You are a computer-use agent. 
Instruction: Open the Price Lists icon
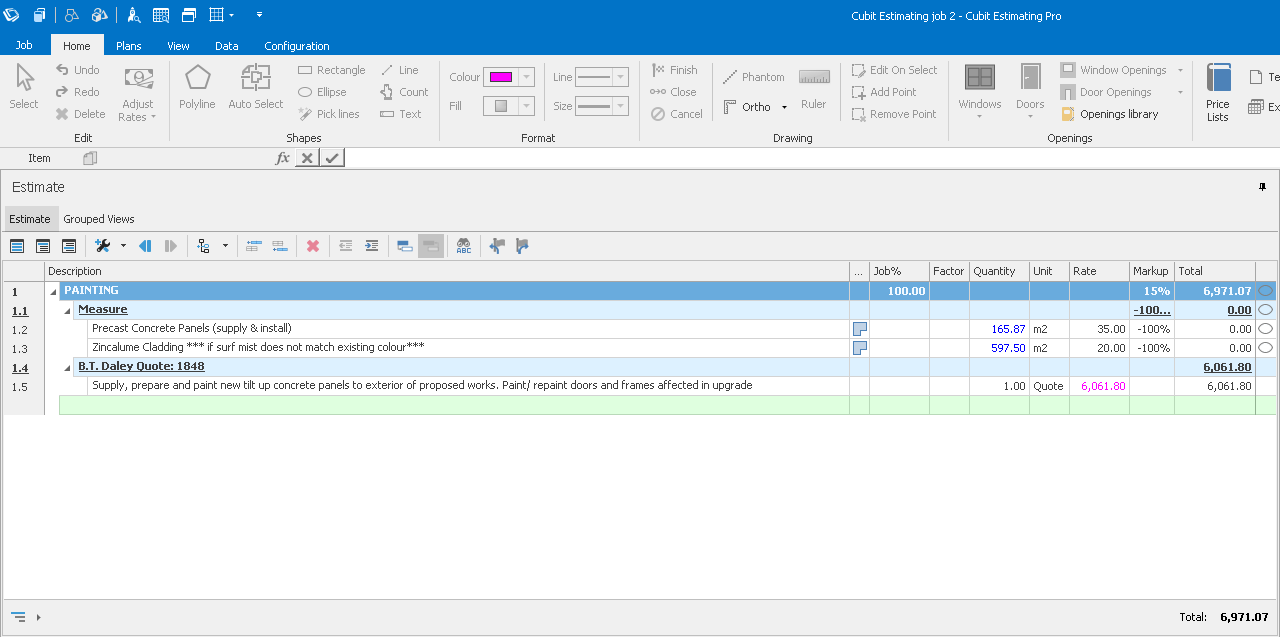[x=1218, y=92]
